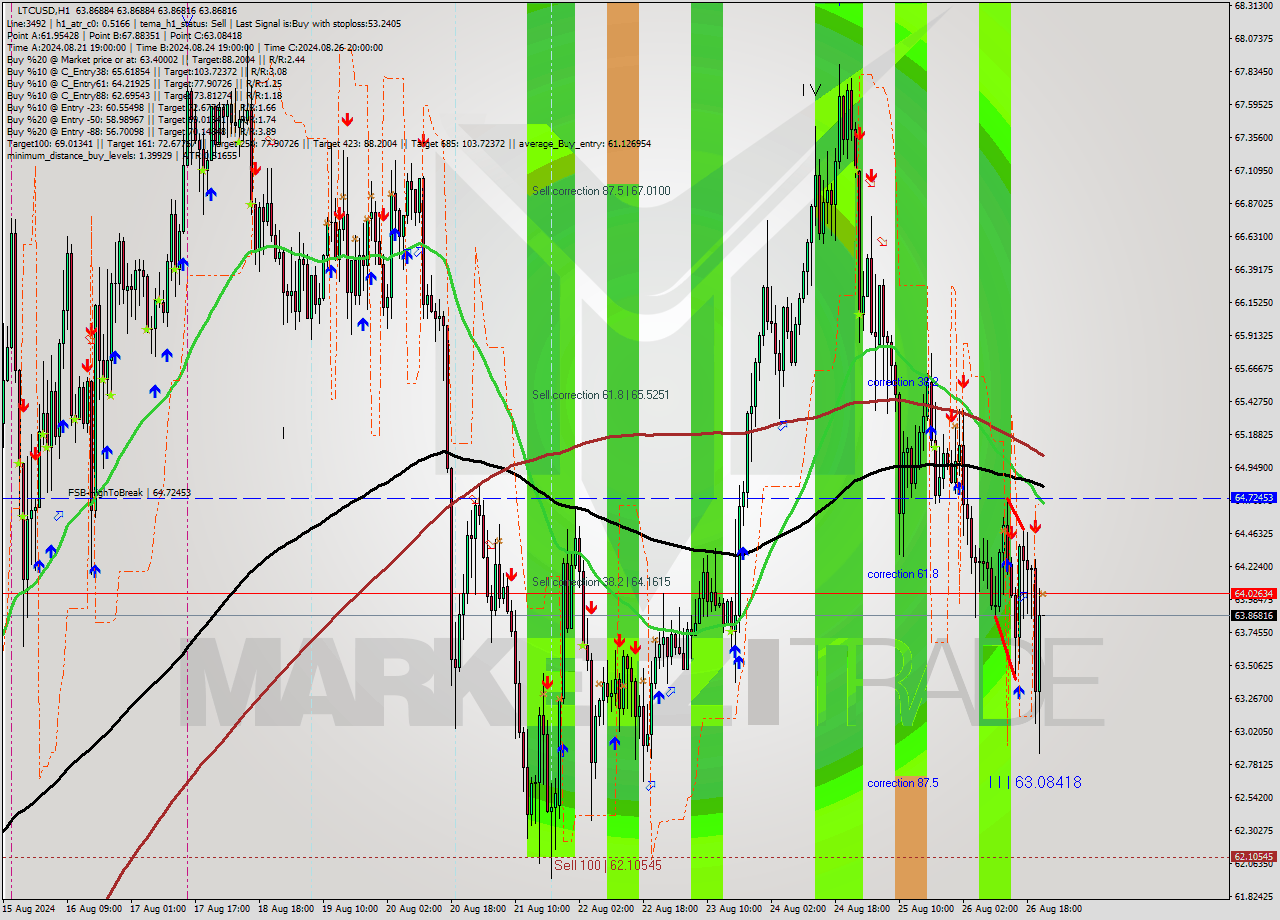This screenshot has height=920, width=1280.
Task: Click the '19 Aug 10:00' time axis label
Action: tap(351, 909)
